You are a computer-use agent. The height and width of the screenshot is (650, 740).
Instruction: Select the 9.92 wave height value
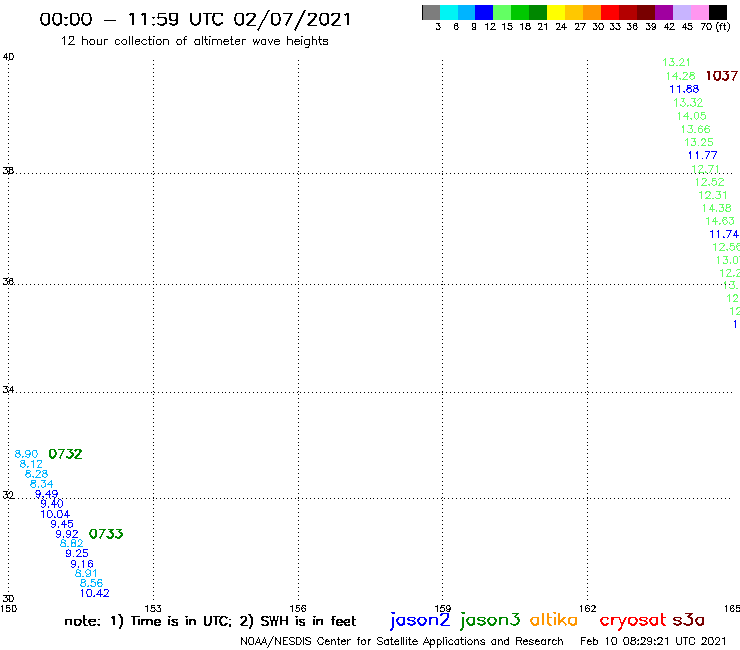coord(67,534)
